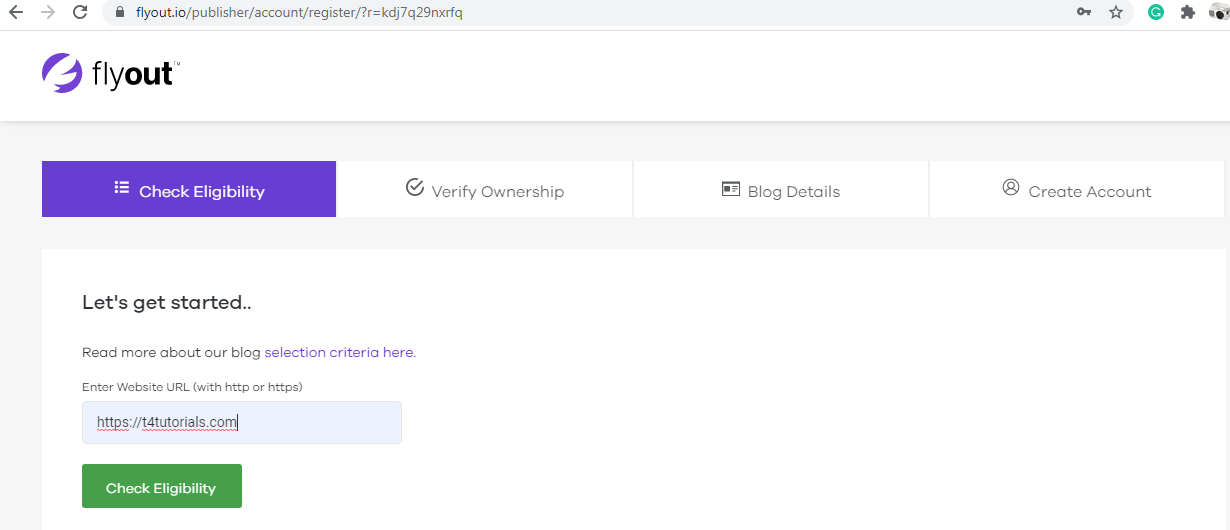Go back with the browser back arrow
Viewport: 1230px width, 530px height.
tap(16, 13)
